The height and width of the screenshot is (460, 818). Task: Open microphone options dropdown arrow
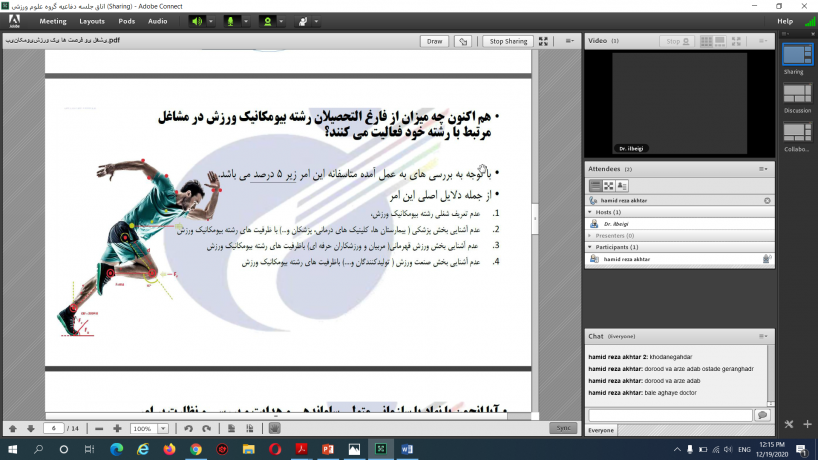[x=246, y=21]
